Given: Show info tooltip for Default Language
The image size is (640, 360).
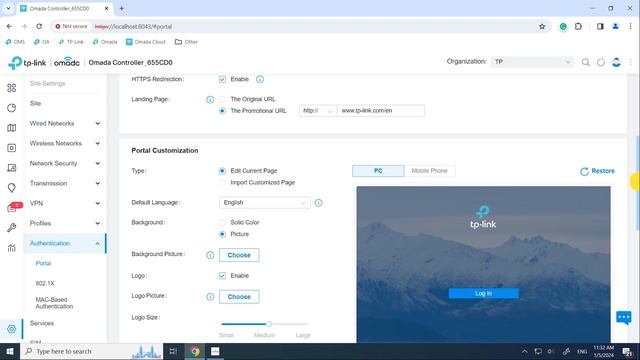Looking at the screenshot, I should [x=318, y=203].
